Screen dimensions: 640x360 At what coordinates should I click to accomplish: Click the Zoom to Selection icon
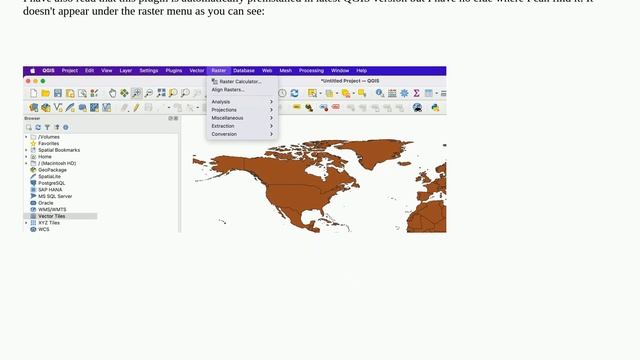[173, 93]
